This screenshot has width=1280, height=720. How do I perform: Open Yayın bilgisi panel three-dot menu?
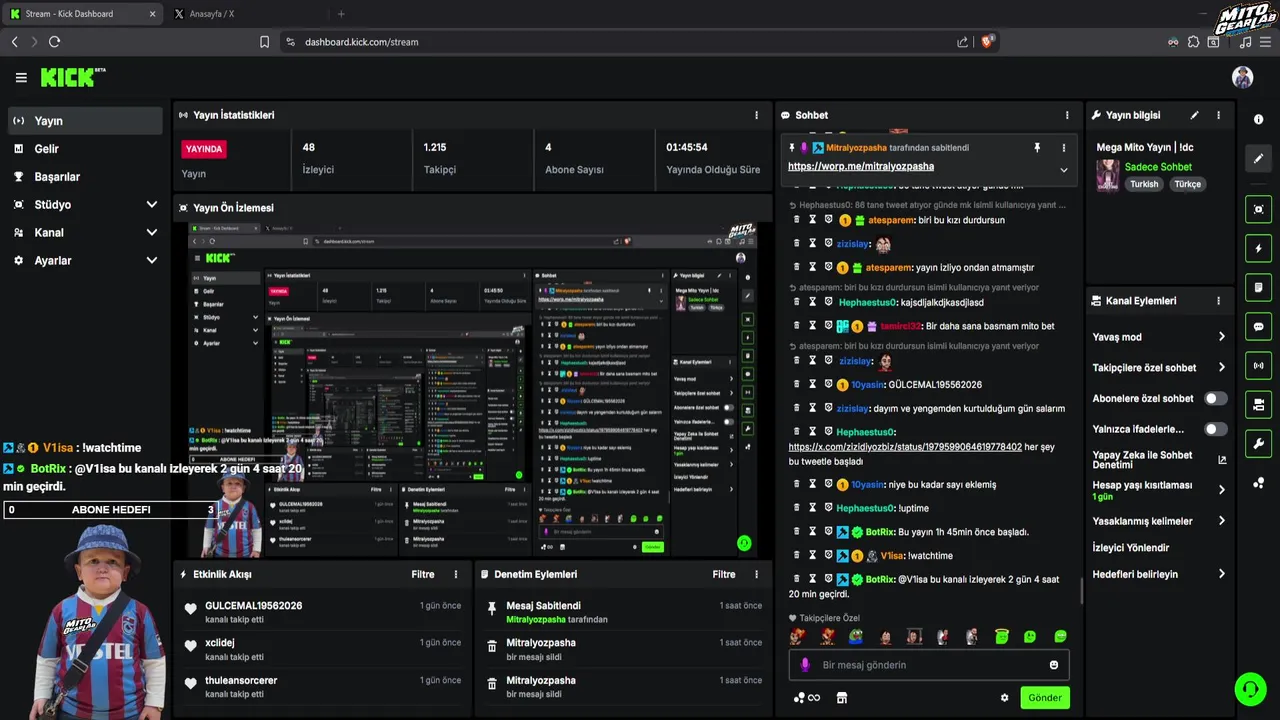[1218, 115]
